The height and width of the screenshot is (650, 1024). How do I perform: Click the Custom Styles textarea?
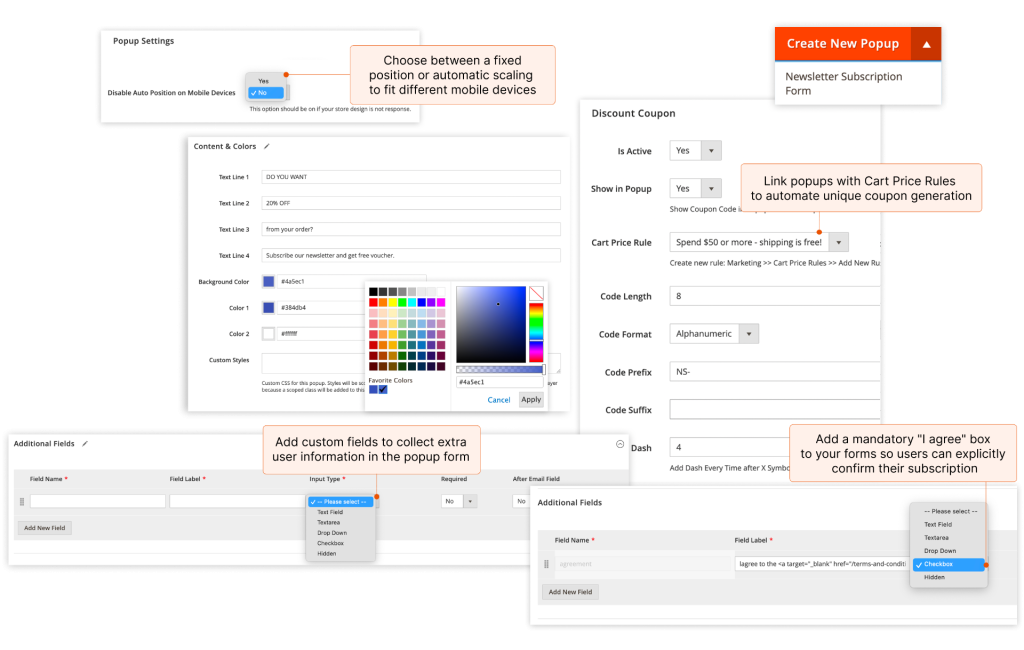[313, 363]
